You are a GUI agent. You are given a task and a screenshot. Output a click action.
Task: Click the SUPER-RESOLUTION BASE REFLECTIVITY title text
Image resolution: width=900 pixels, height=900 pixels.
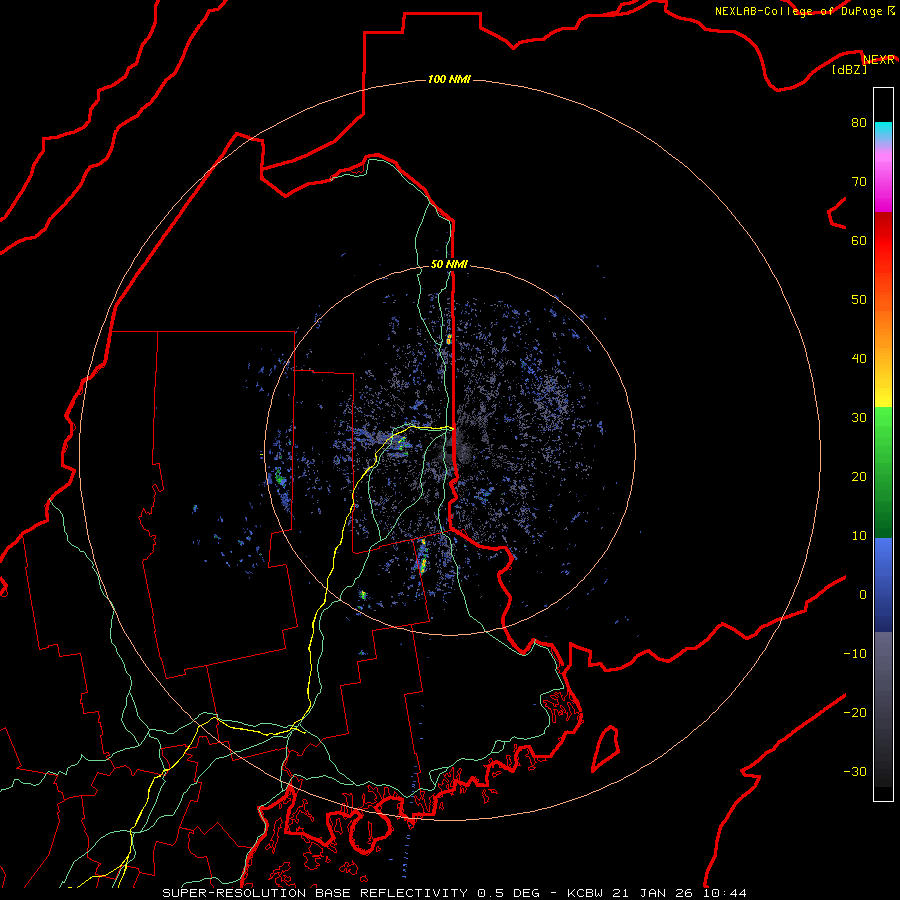tap(315, 893)
